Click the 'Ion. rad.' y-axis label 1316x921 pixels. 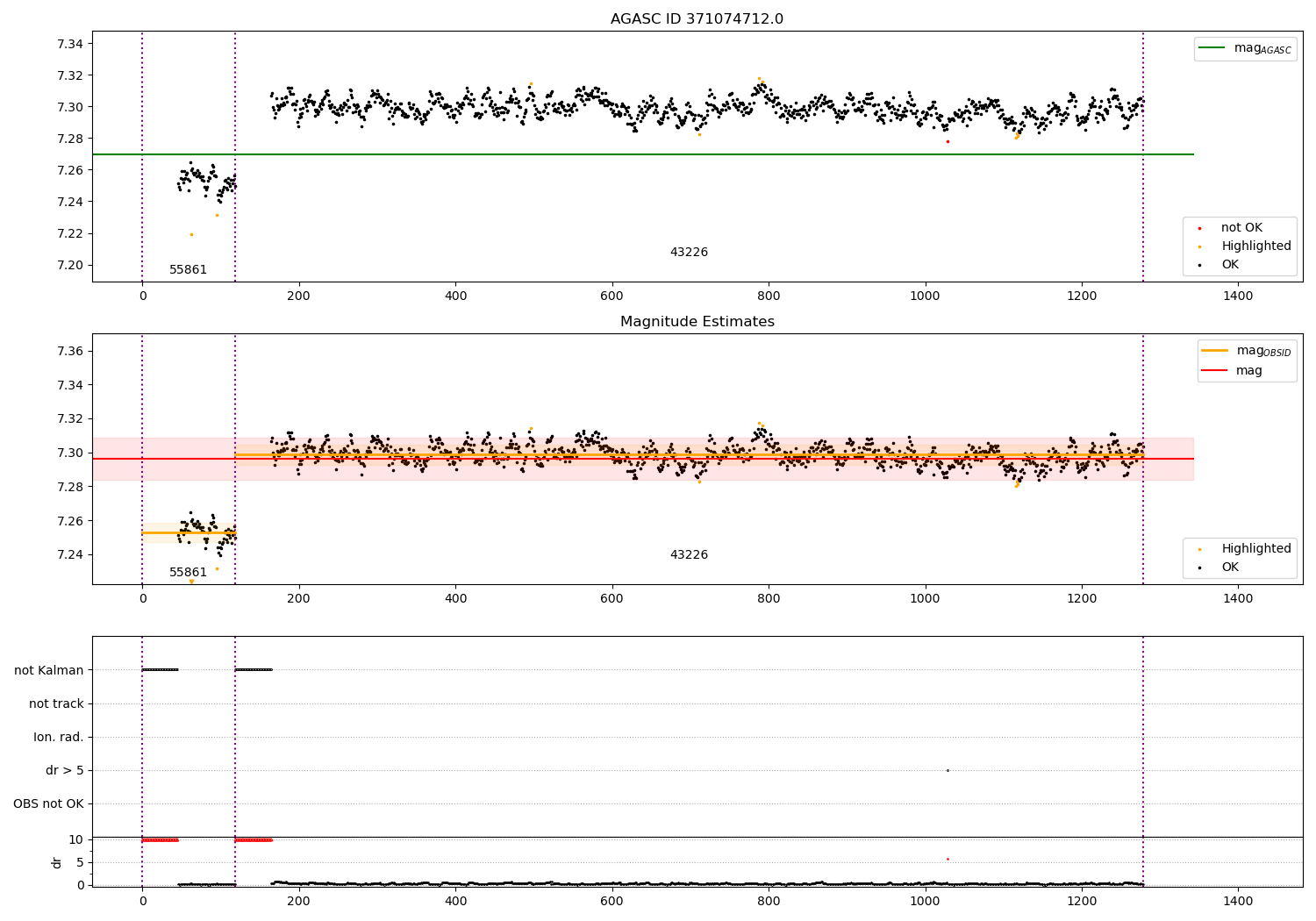pos(59,737)
